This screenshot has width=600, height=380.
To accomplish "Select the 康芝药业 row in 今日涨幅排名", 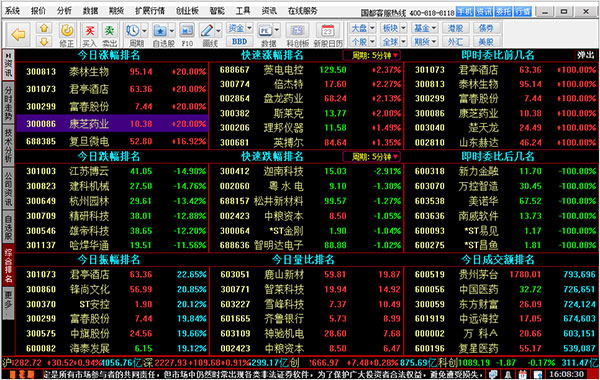I will coord(112,124).
